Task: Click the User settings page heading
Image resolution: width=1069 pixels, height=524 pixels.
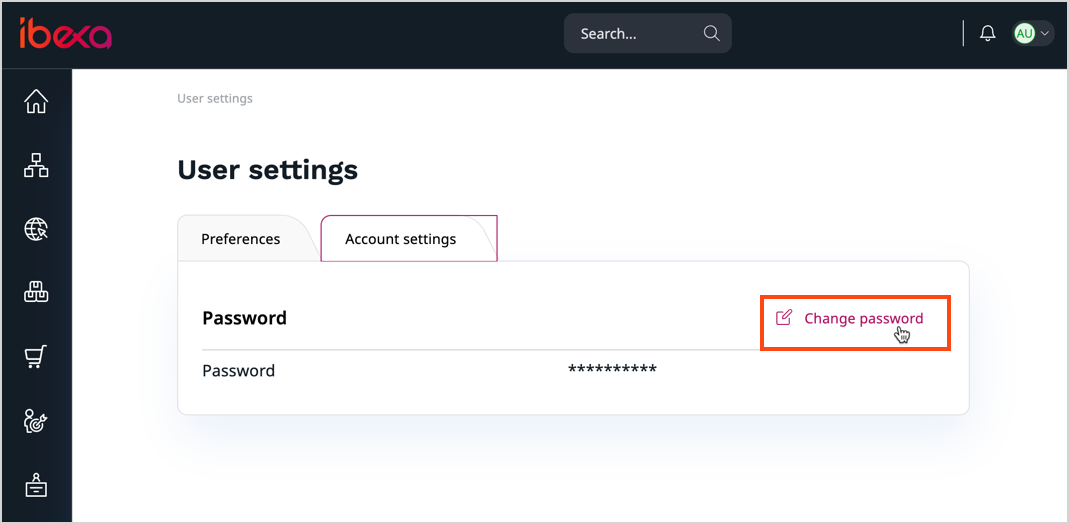Action: pos(267,170)
